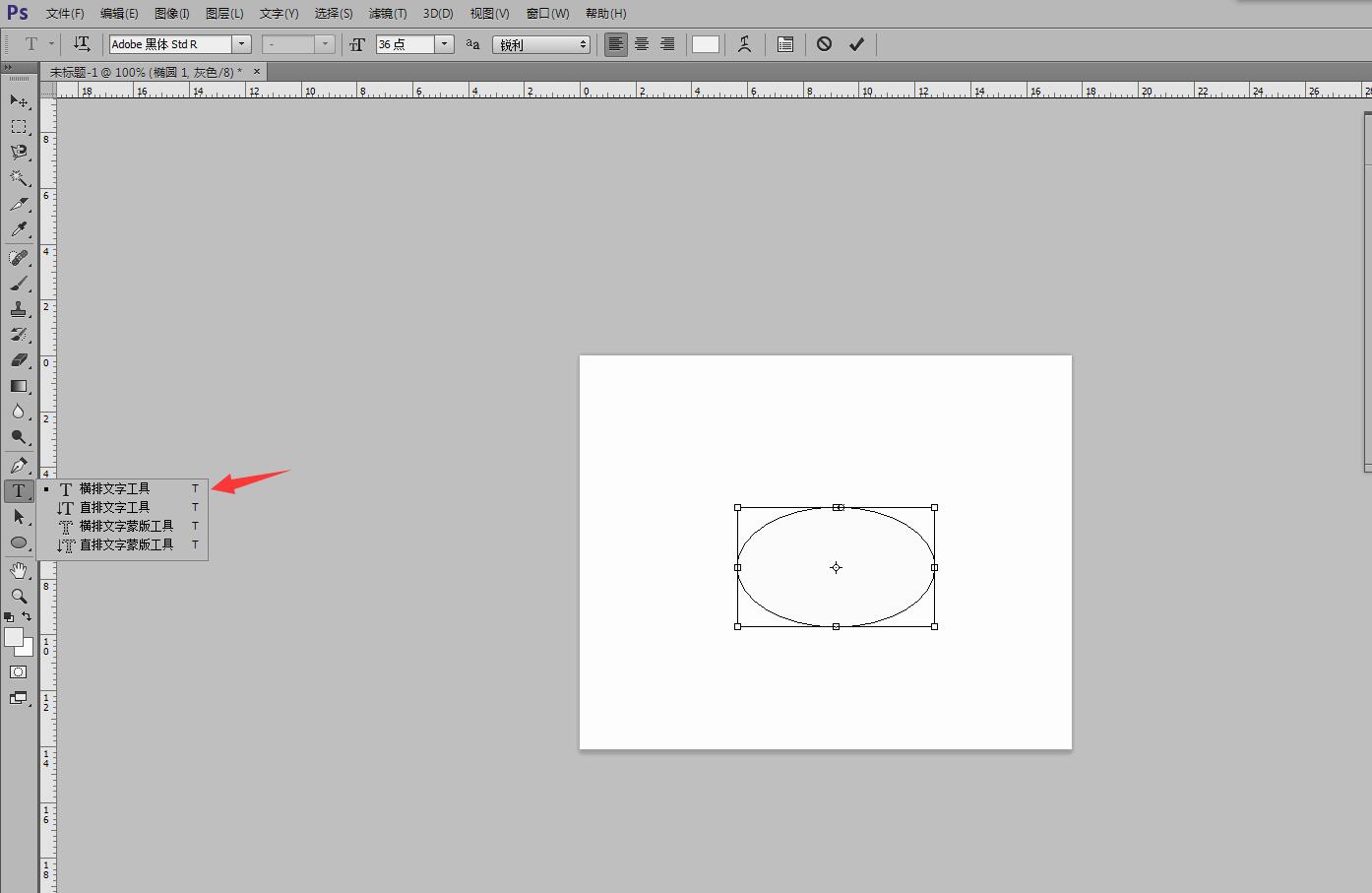Center align text
Viewport: 1372px width, 893px height.
click(642, 44)
